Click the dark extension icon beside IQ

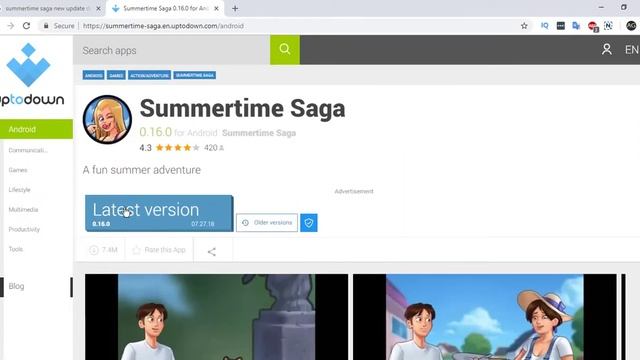click(560, 26)
